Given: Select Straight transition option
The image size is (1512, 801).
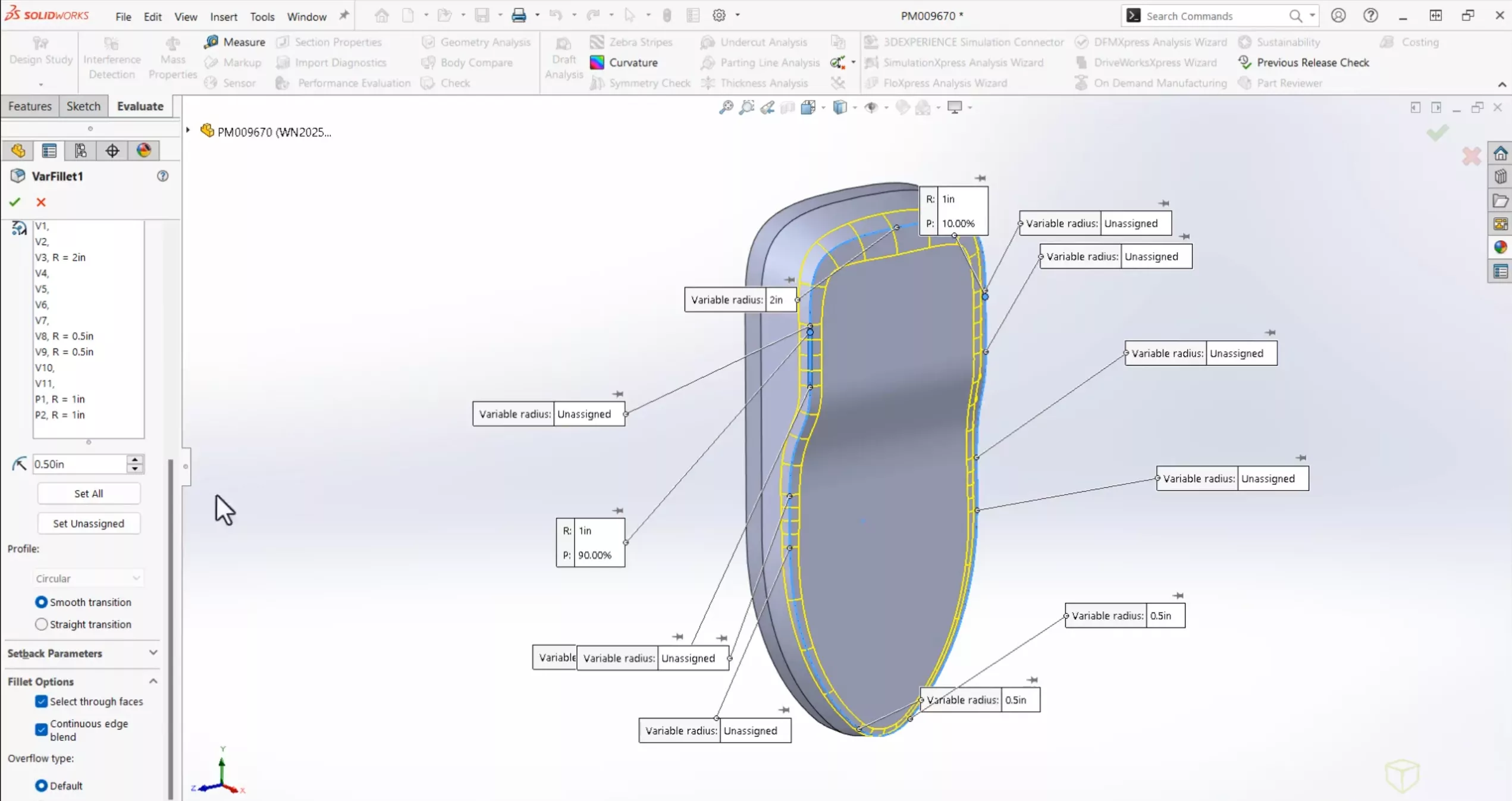Looking at the screenshot, I should [39, 623].
